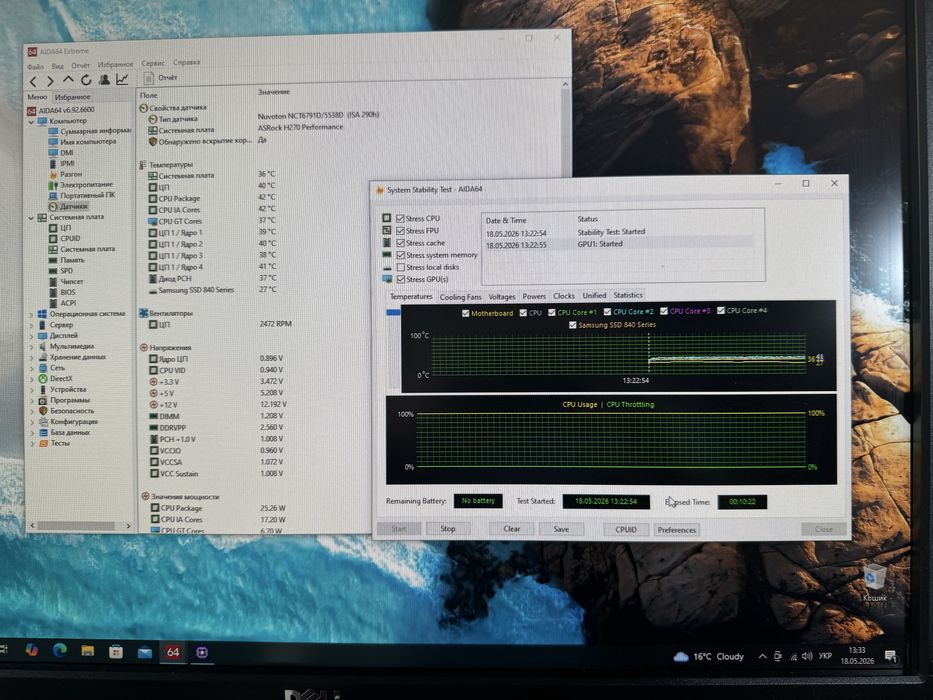
Task: Click the Refresh icon in AIDA64 toolbar
Action: 86,80
